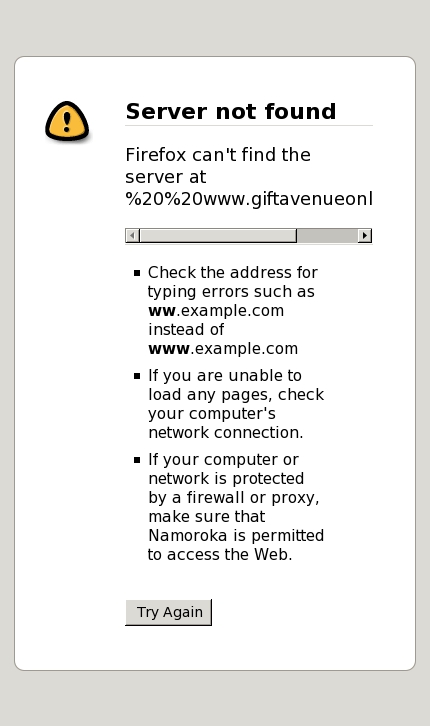This screenshot has width=430, height=726.
Task: Click the firewall or proxy tip text
Action: 236,507
